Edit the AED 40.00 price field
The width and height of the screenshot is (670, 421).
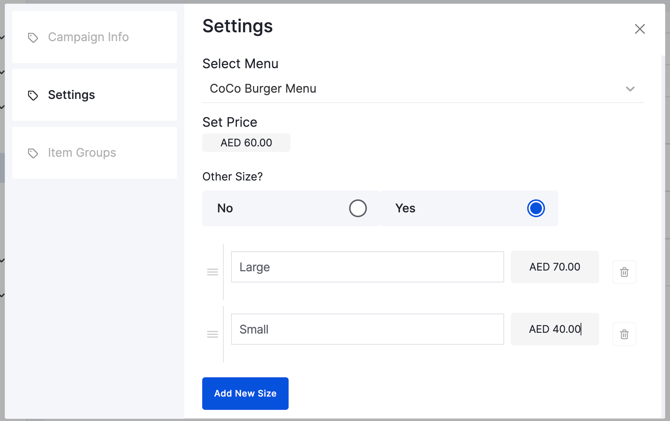tap(555, 329)
